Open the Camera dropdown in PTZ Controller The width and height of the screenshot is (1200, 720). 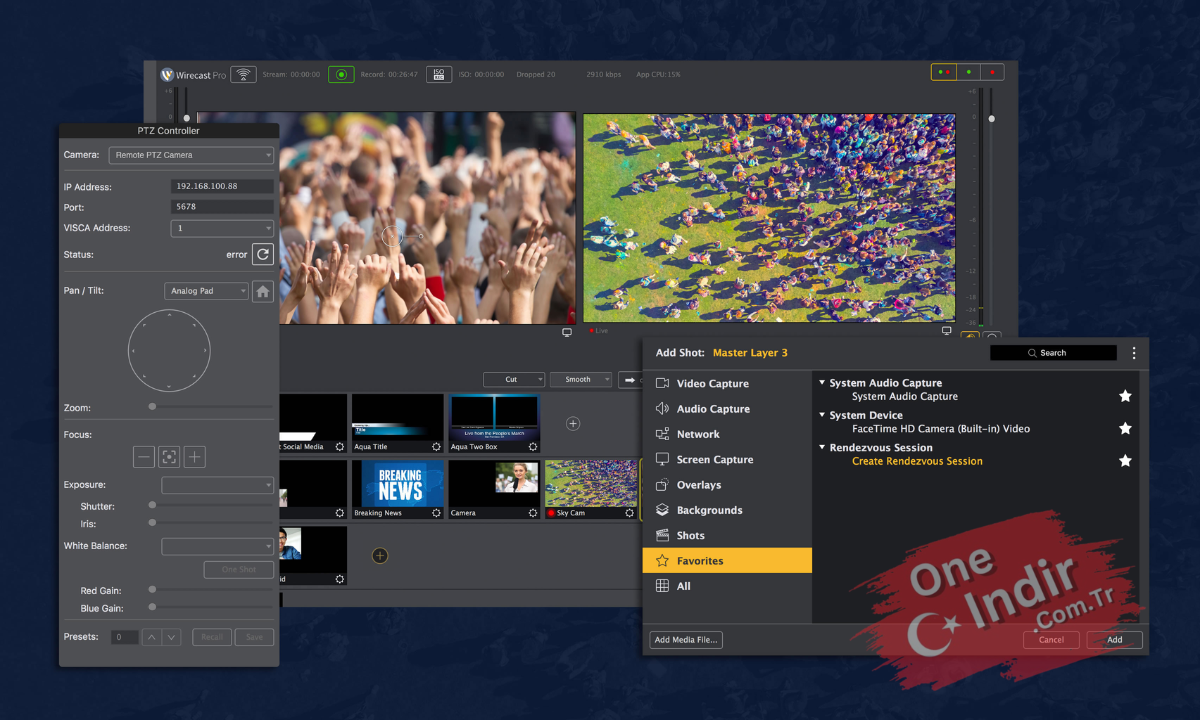[192, 155]
